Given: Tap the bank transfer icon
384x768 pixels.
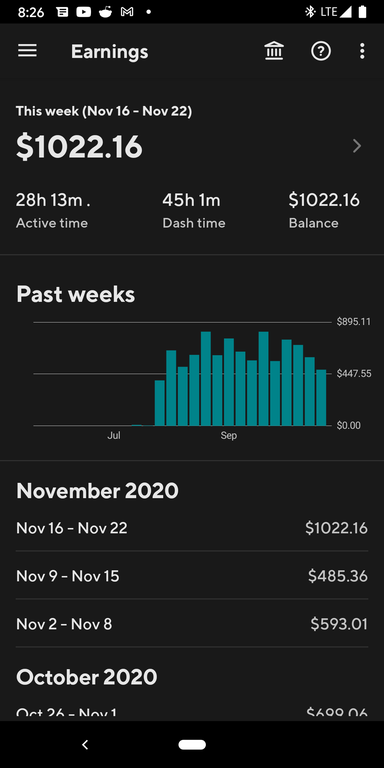Looking at the screenshot, I should click(x=274, y=51).
